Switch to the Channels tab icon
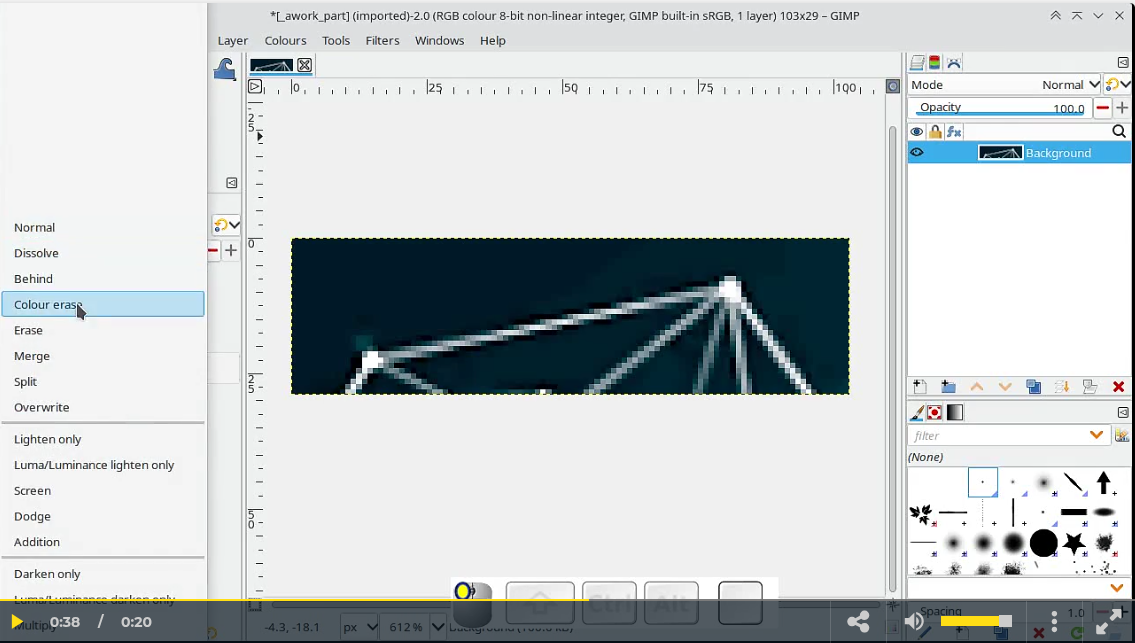The width and height of the screenshot is (1135, 643). coord(935,63)
